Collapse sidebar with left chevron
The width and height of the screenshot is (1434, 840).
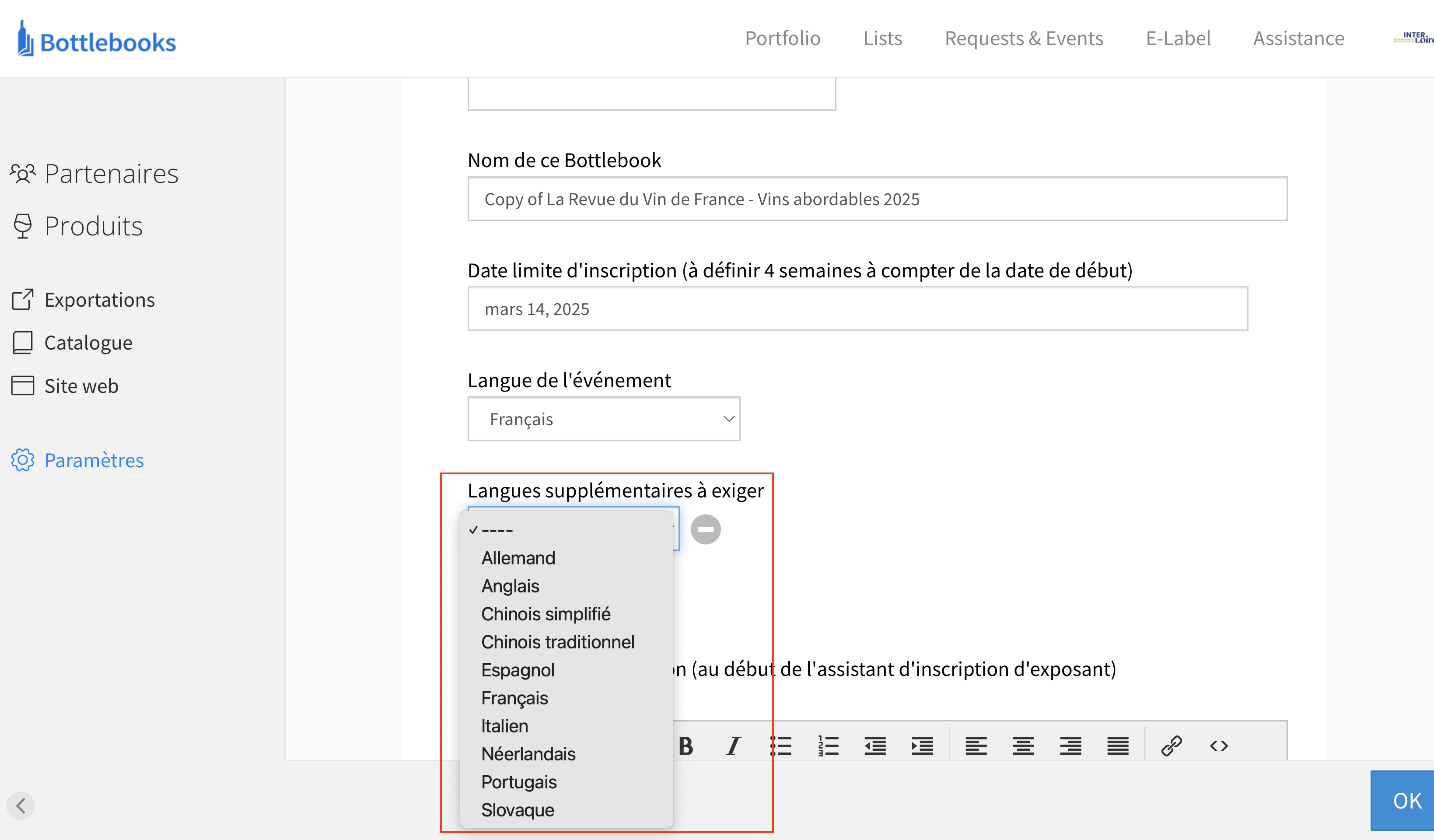click(x=21, y=806)
